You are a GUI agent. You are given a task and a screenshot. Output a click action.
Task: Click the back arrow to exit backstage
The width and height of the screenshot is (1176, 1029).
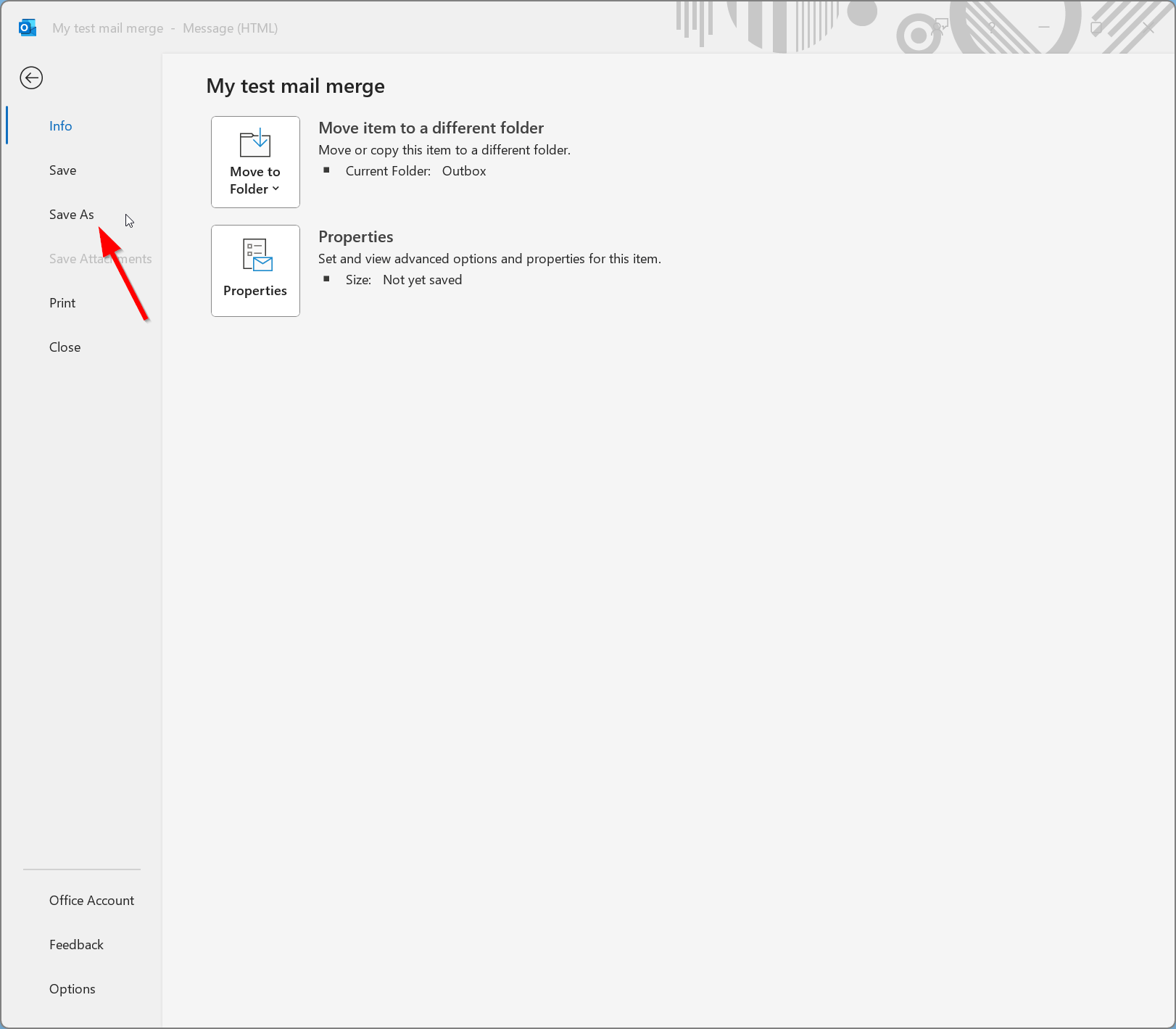click(31, 78)
